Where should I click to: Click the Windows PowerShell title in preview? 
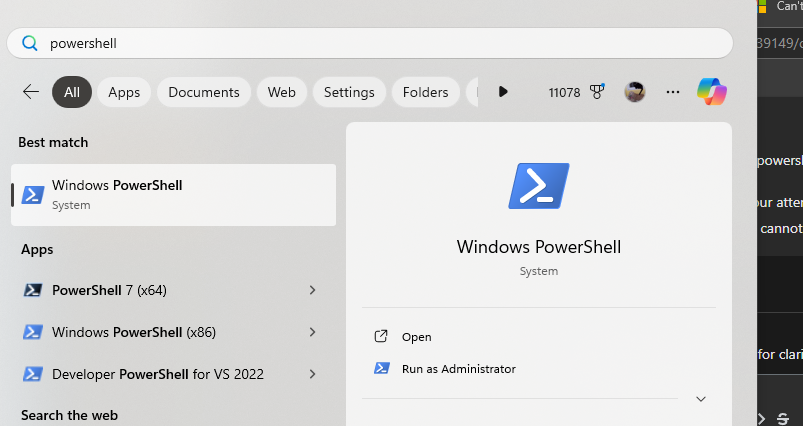point(539,247)
